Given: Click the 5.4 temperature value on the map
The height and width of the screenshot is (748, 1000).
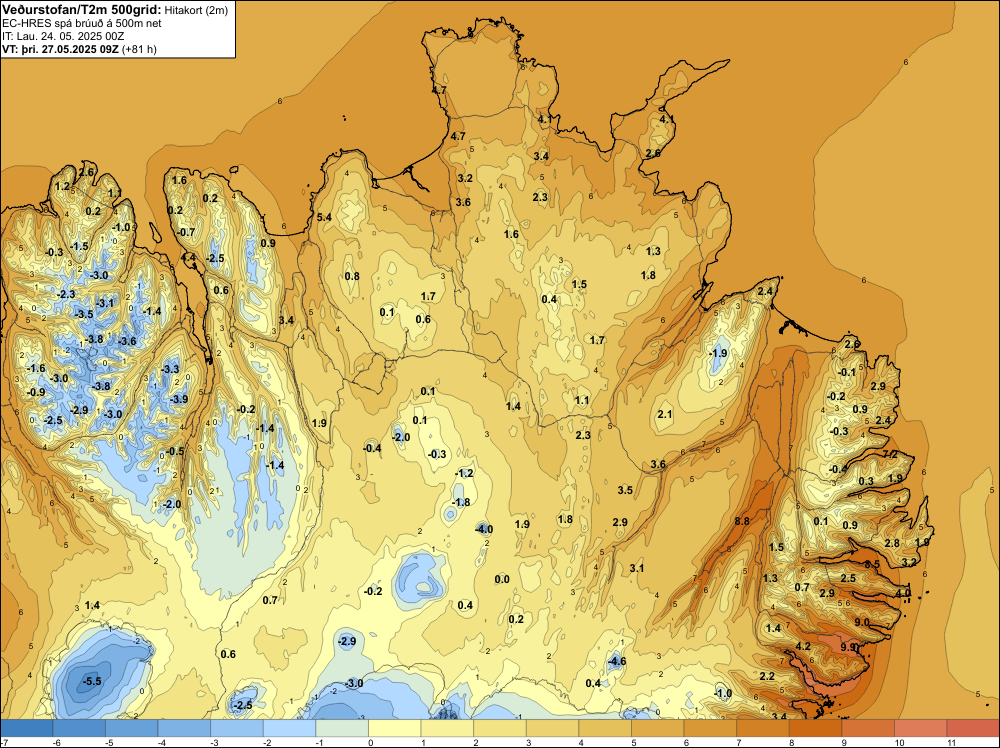Looking at the screenshot, I should coord(324,217).
